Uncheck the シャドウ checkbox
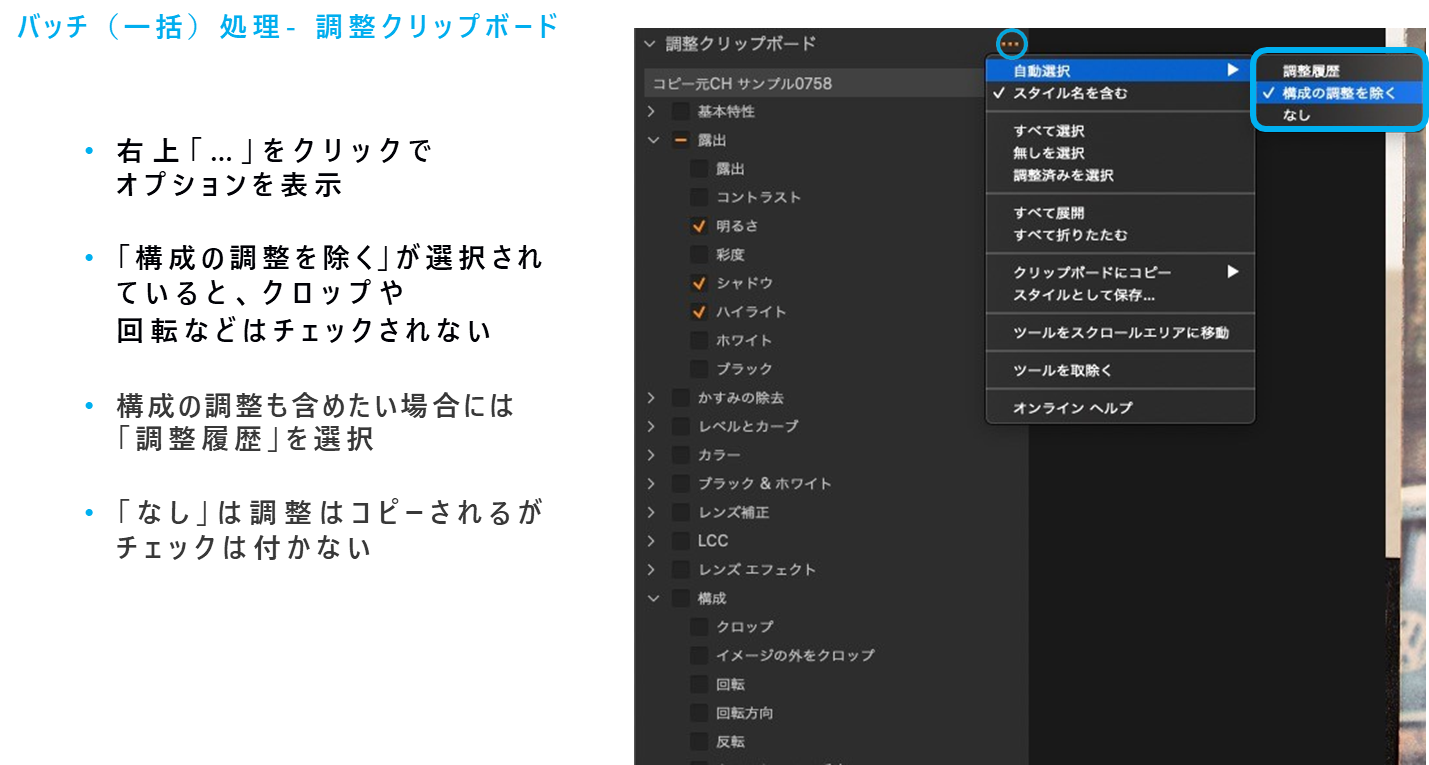Viewport: 1429px width, 765px height. (698, 283)
